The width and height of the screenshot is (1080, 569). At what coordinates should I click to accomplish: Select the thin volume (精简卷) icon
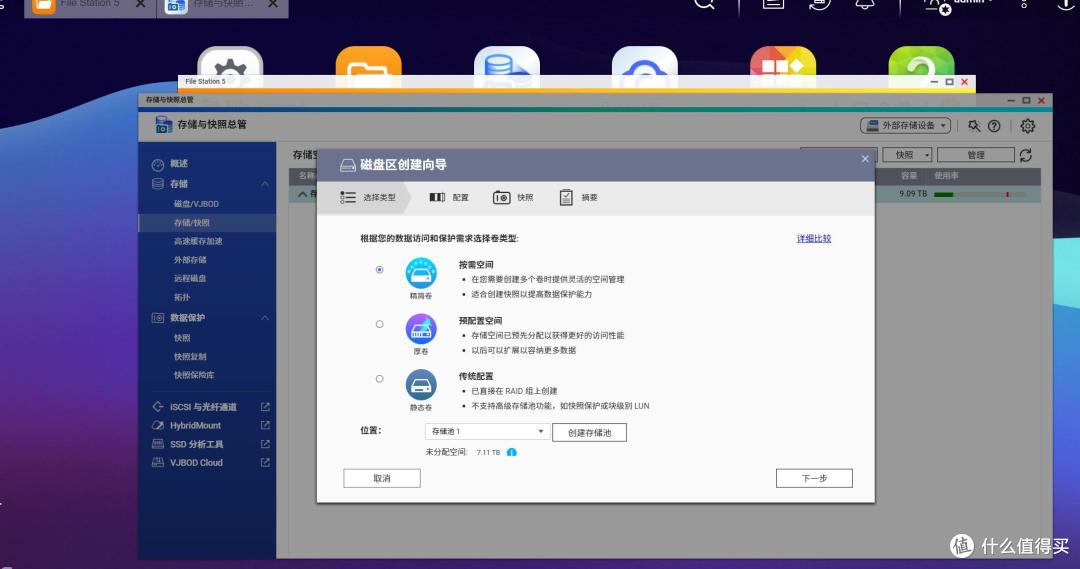(421, 273)
